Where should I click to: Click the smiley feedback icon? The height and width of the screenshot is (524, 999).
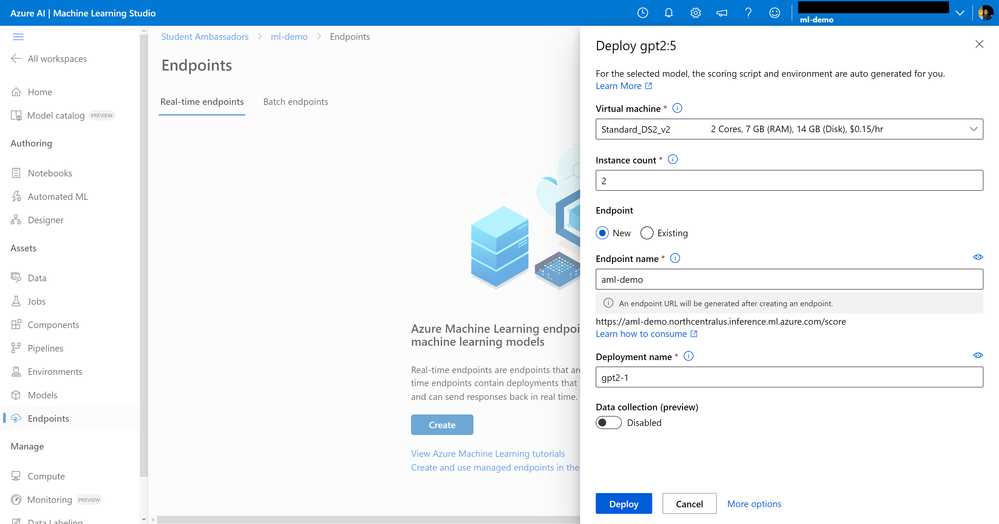click(775, 13)
